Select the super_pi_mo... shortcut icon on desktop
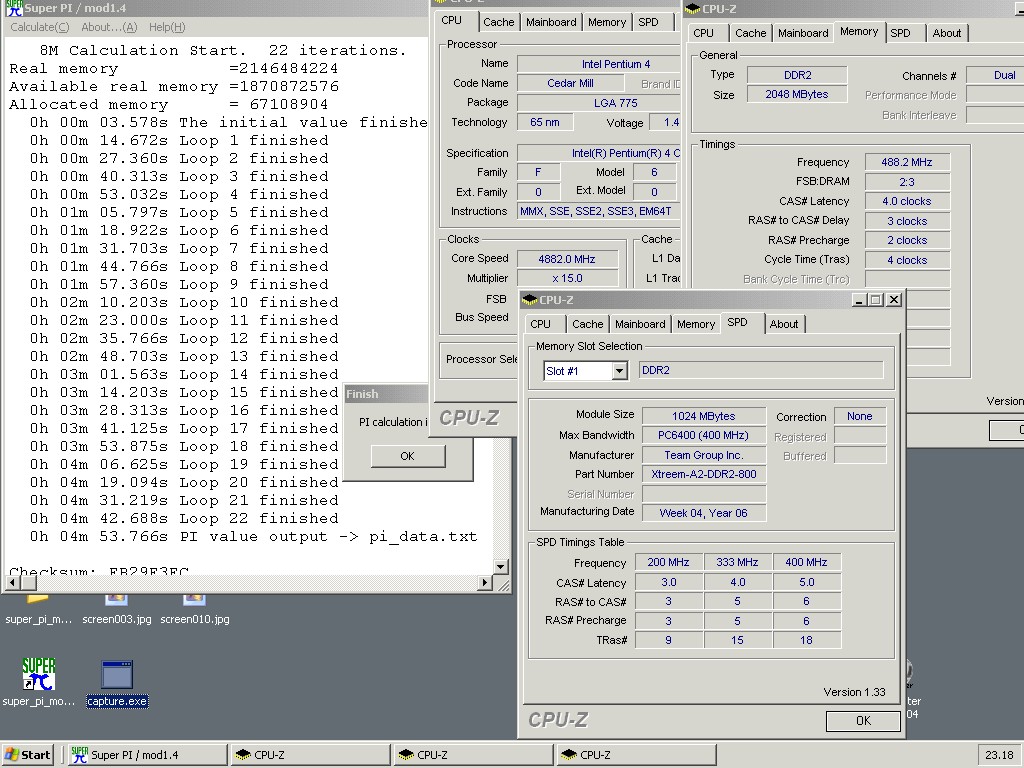1024x768 pixels. (x=39, y=683)
